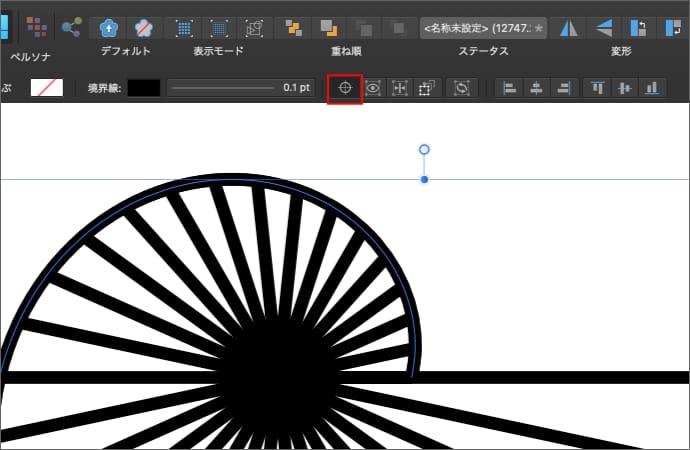This screenshot has width=690, height=450.
Task: Flip the selection horizontally
Action: [x=568, y=28]
